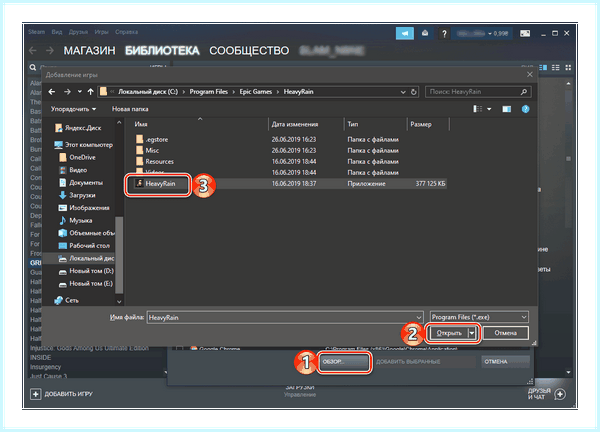Open Steam help question mark icon
The width and height of the screenshot is (600, 432).
pyautogui.click(x=444, y=34)
